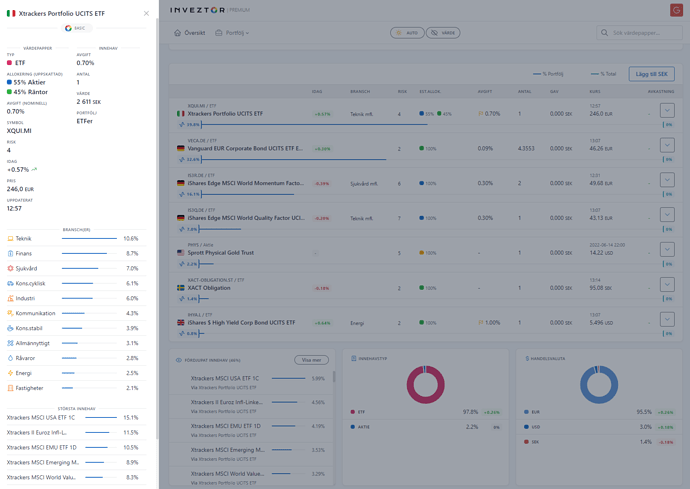Select Xtrackers MSCI EMU ETF 1D in sidebar

pyautogui.click(x=41, y=447)
